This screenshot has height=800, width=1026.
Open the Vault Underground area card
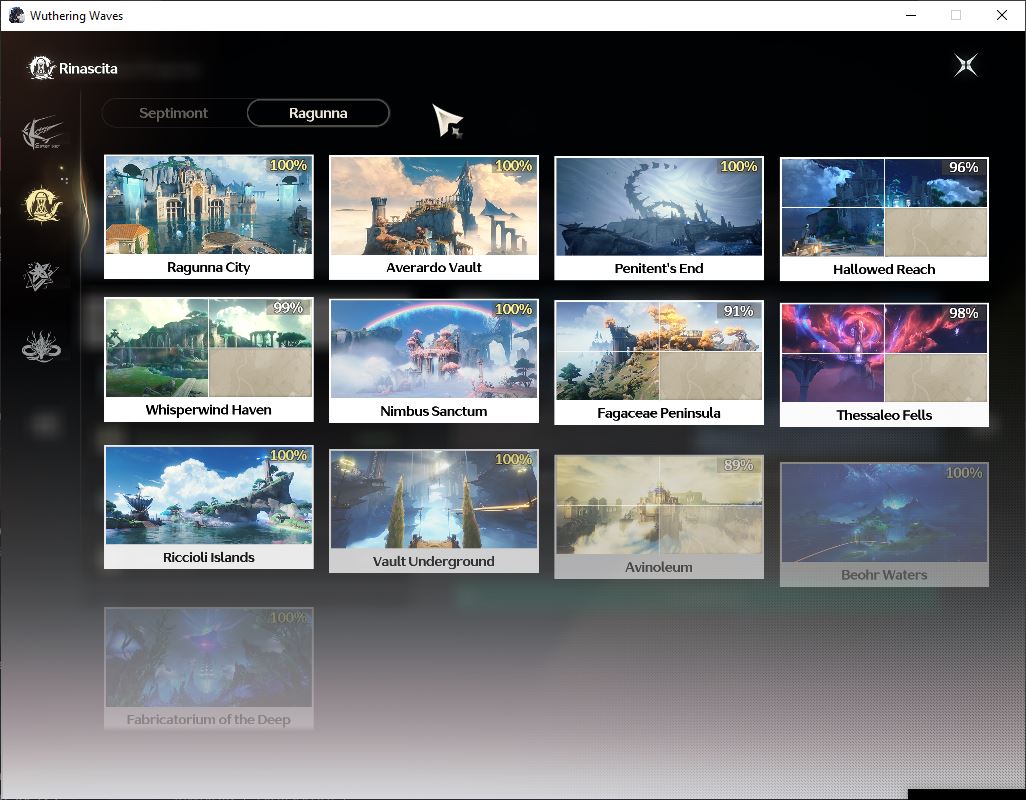coord(434,511)
